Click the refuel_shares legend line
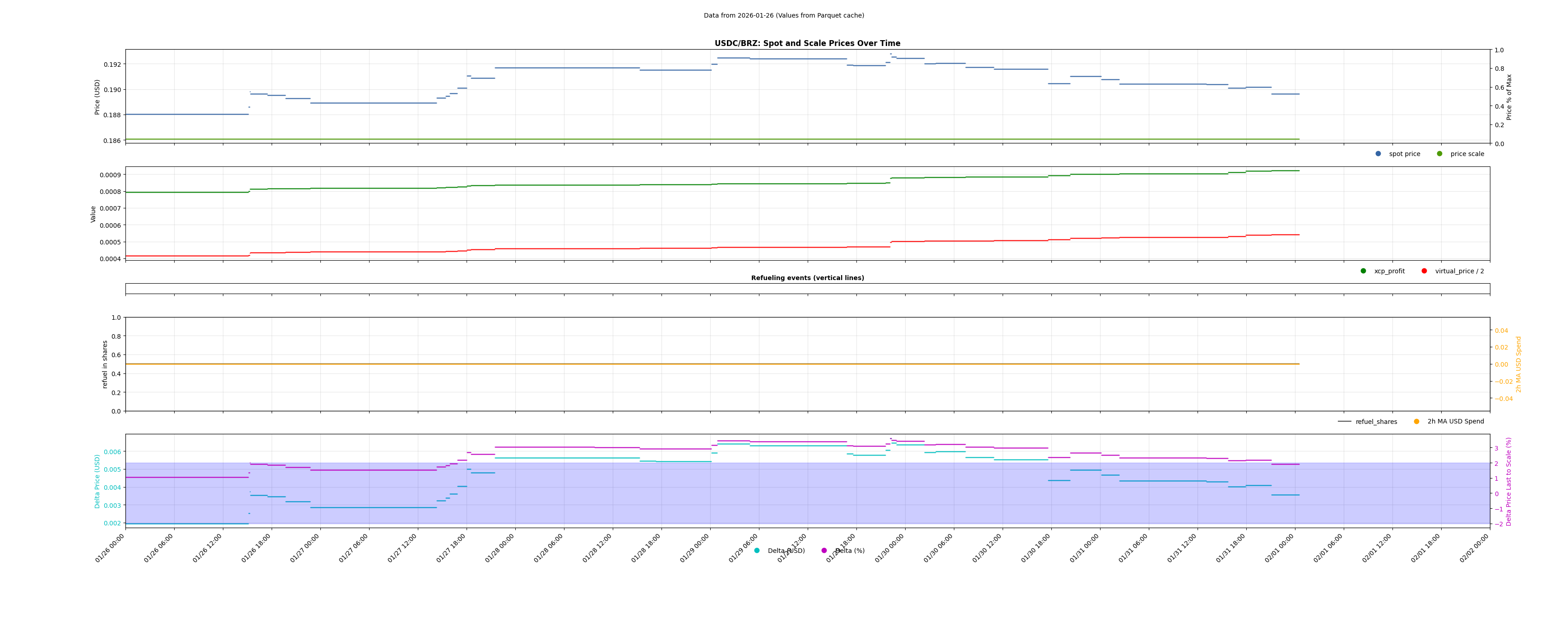The width and height of the screenshot is (1568, 621). [1344, 422]
